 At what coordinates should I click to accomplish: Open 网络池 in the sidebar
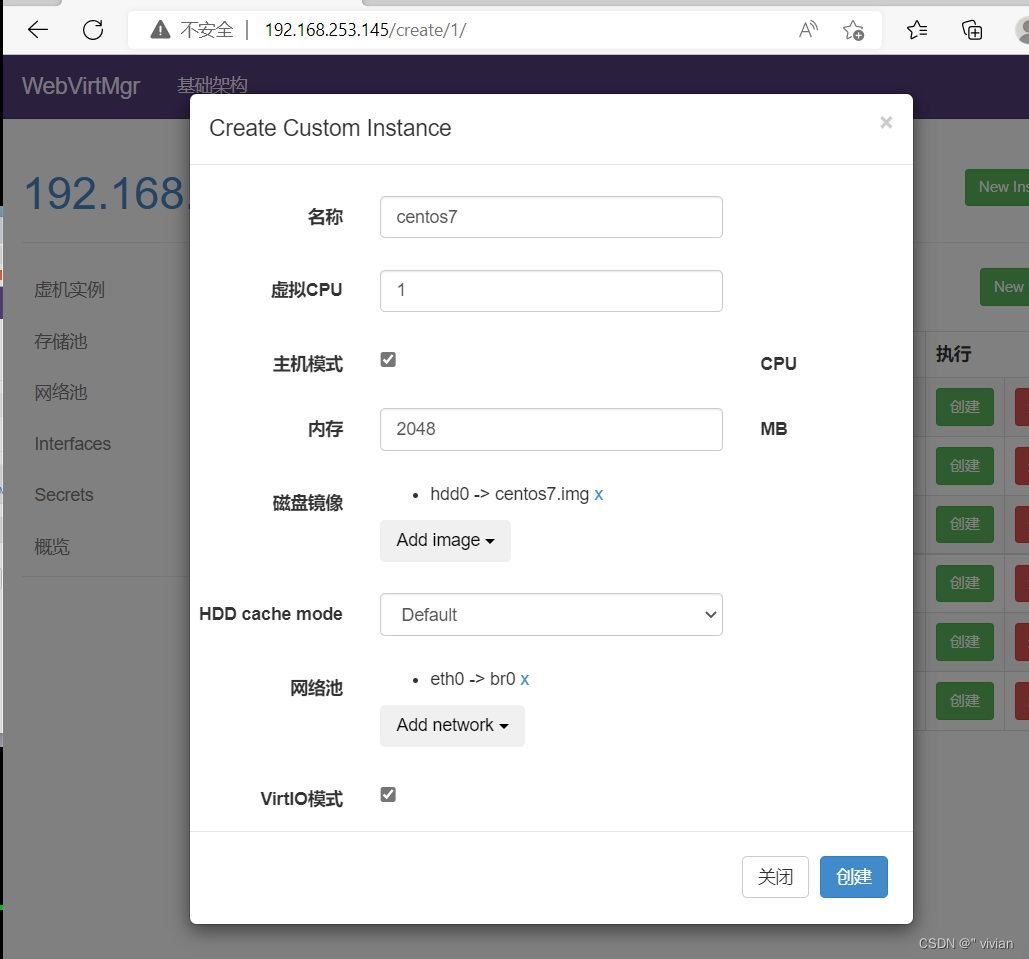click(x=60, y=392)
